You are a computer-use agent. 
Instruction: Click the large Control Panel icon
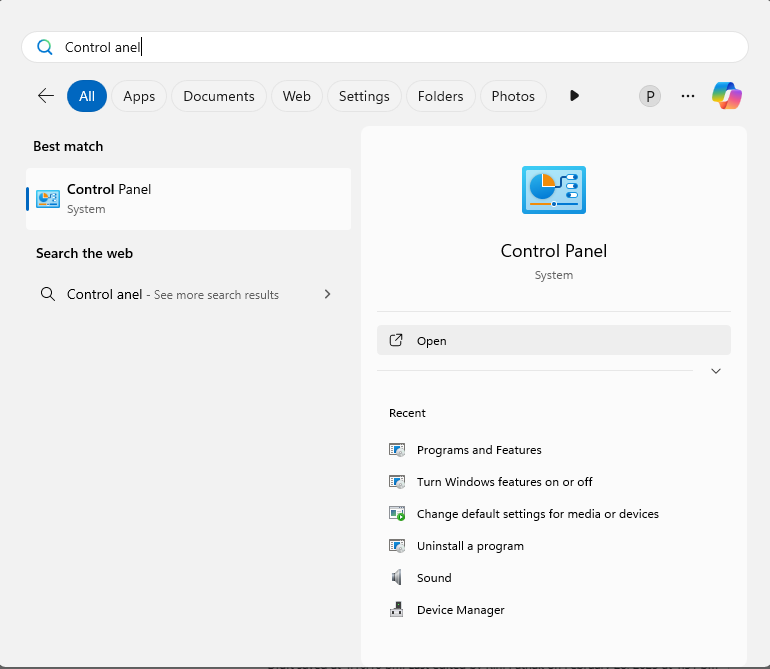[553, 190]
